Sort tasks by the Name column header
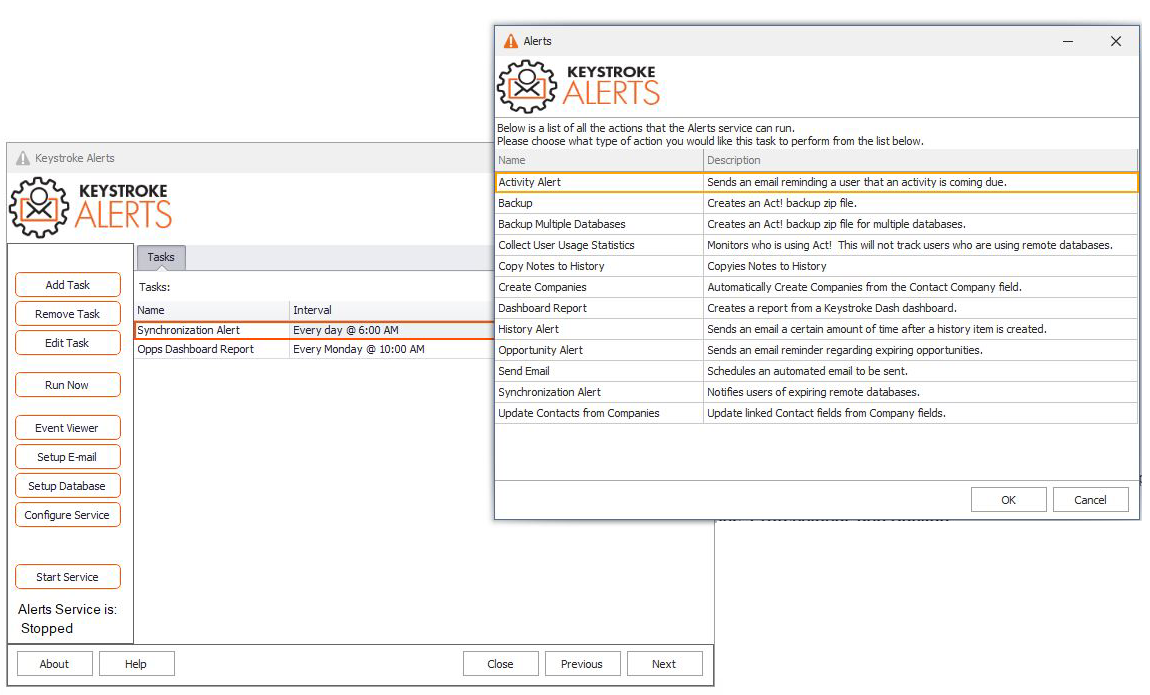The width and height of the screenshot is (1150, 695). coord(213,310)
